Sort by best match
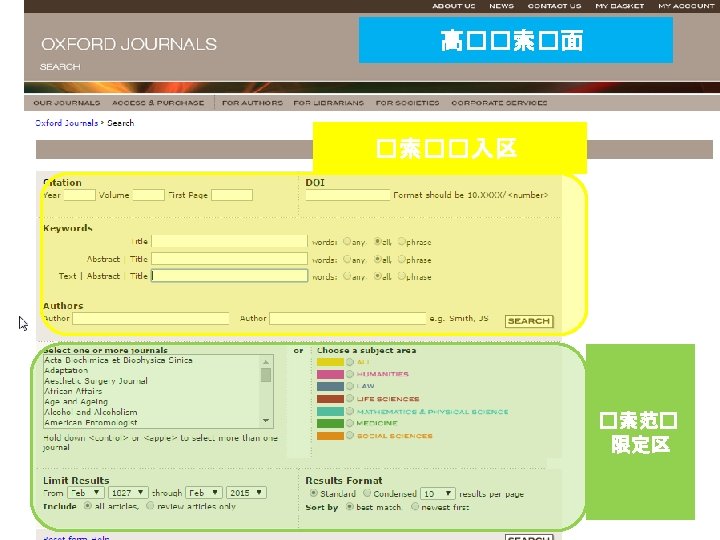The width and height of the screenshot is (720, 540). tap(349, 506)
